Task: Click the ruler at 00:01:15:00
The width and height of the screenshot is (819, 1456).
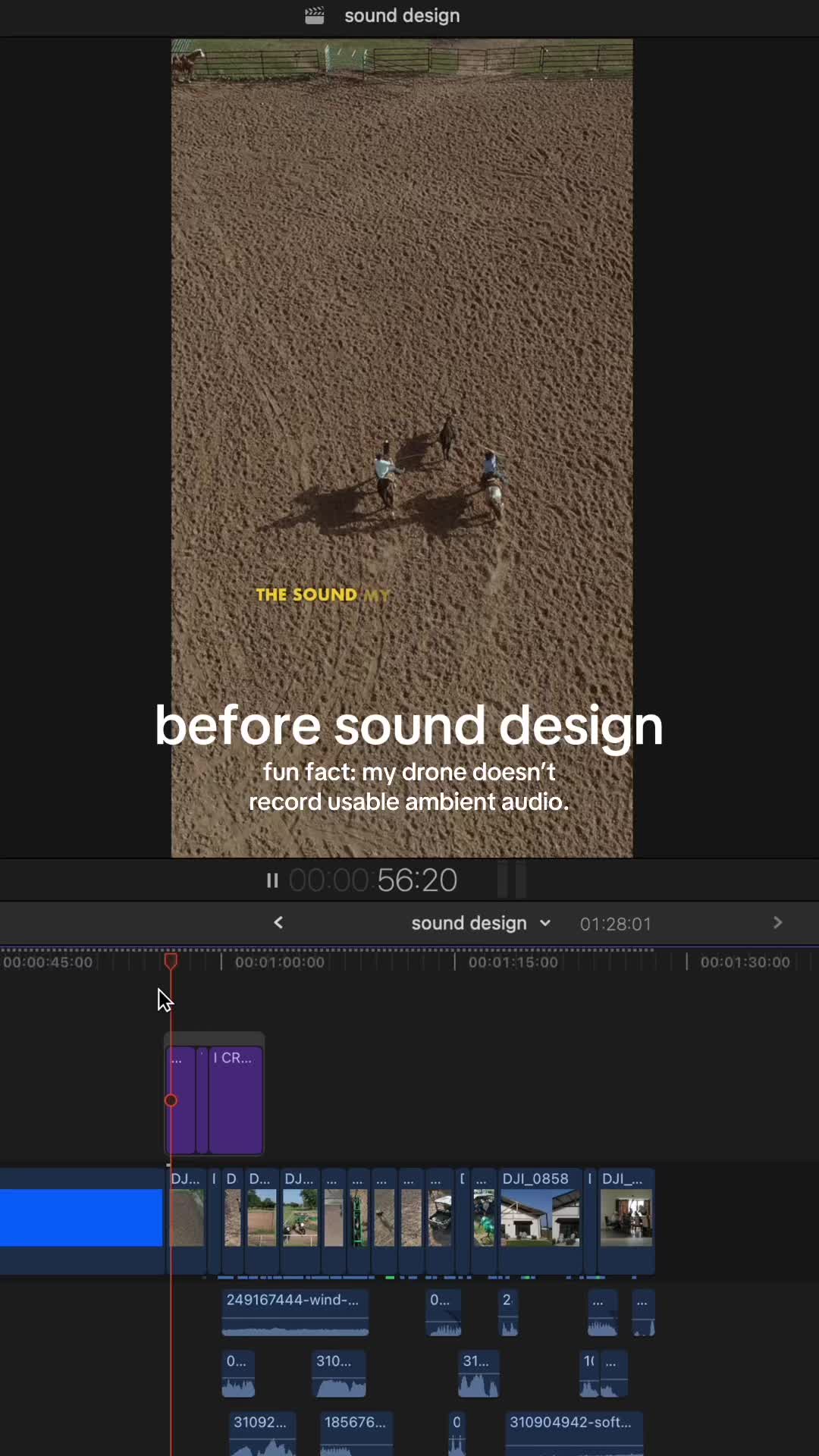Action: 513,962
